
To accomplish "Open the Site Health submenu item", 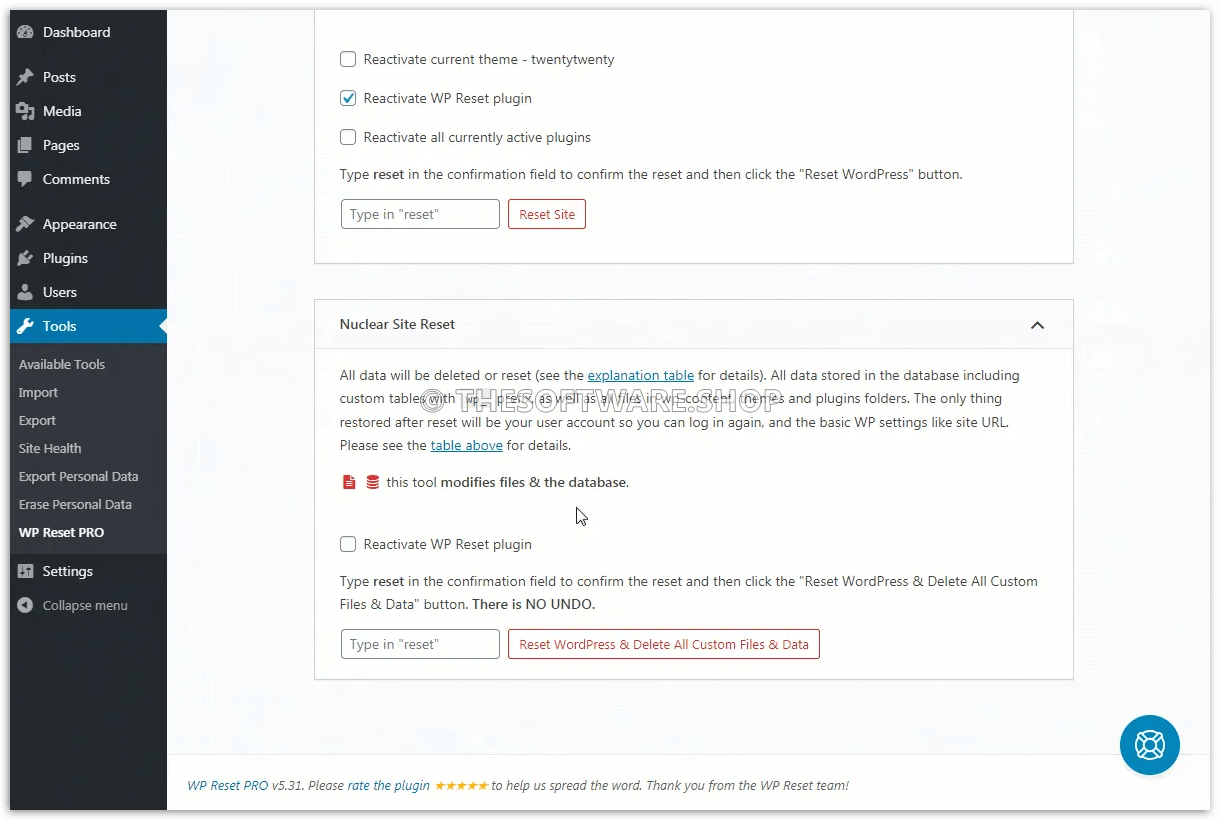I will 50,448.
